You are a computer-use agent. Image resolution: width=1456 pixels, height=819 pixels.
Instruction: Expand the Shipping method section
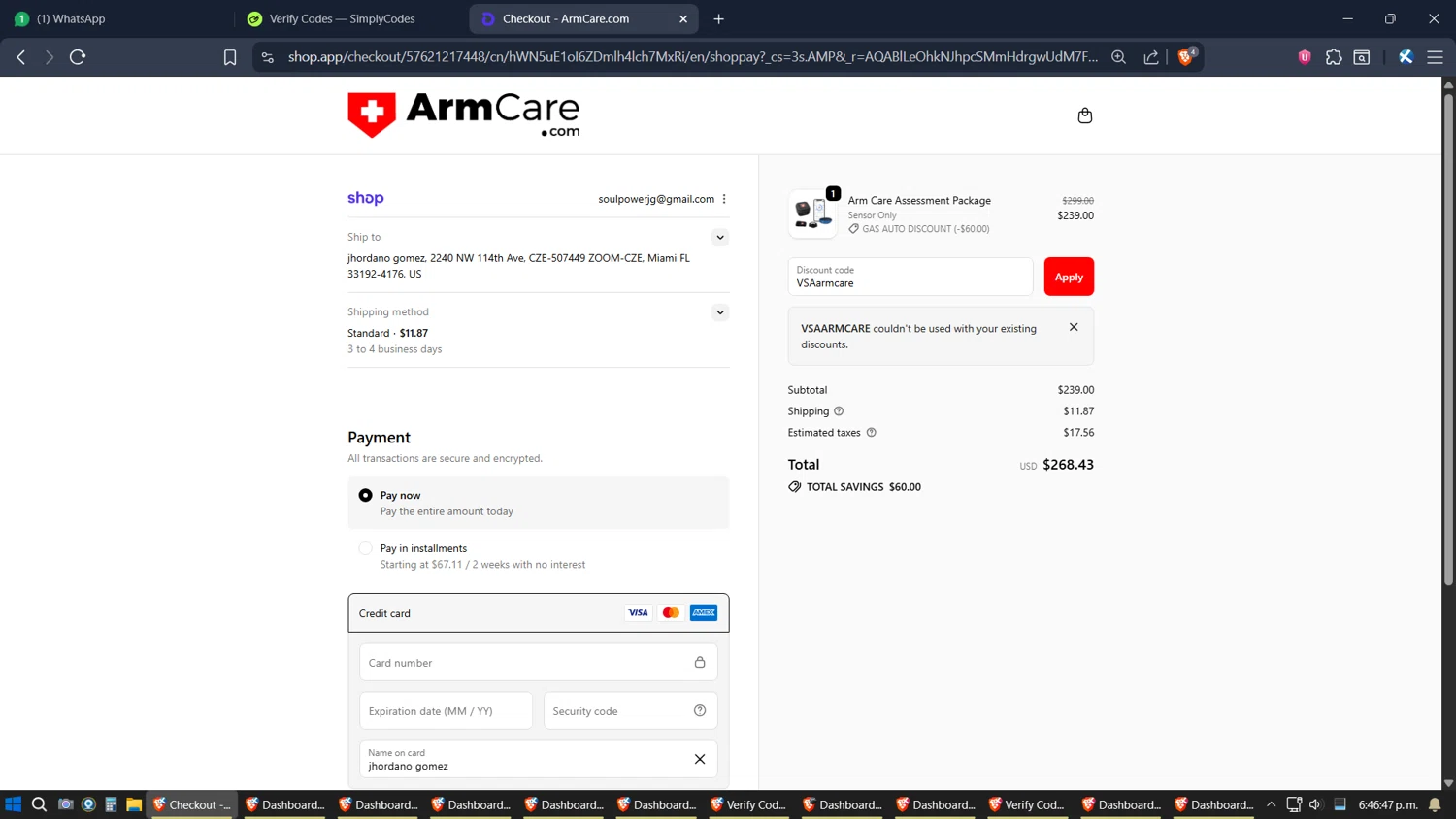(719, 312)
